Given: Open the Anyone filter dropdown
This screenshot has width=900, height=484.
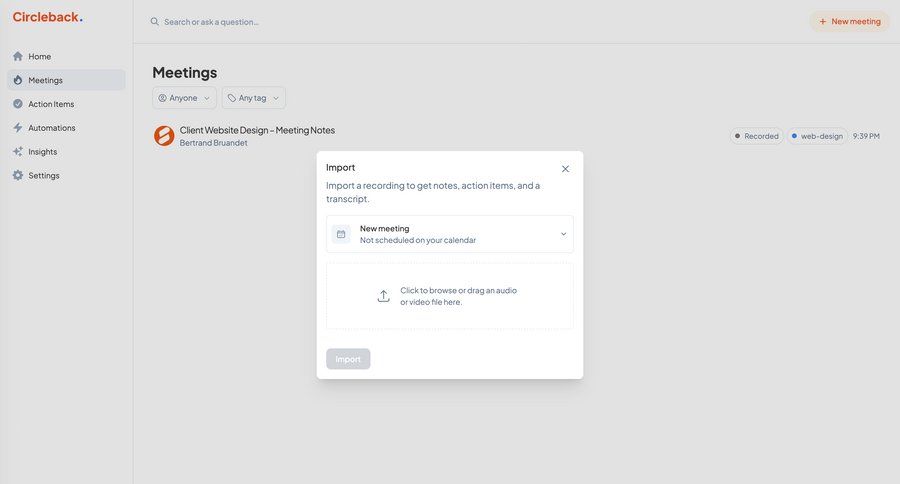Looking at the screenshot, I should (184, 98).
